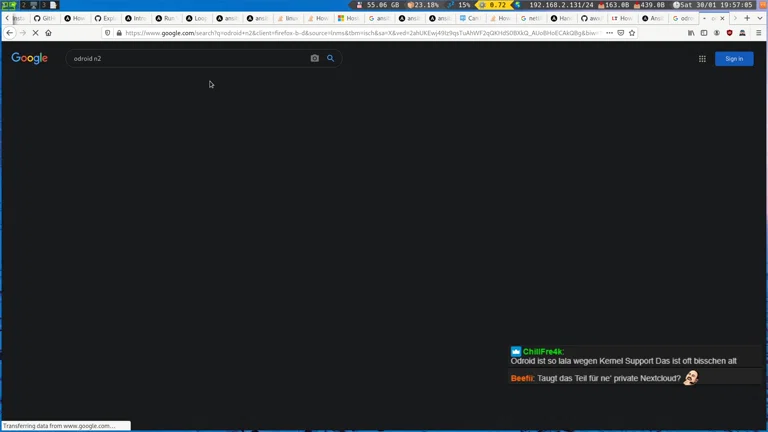
Task: Close the active browser tab
Action: tap(722, 18)
